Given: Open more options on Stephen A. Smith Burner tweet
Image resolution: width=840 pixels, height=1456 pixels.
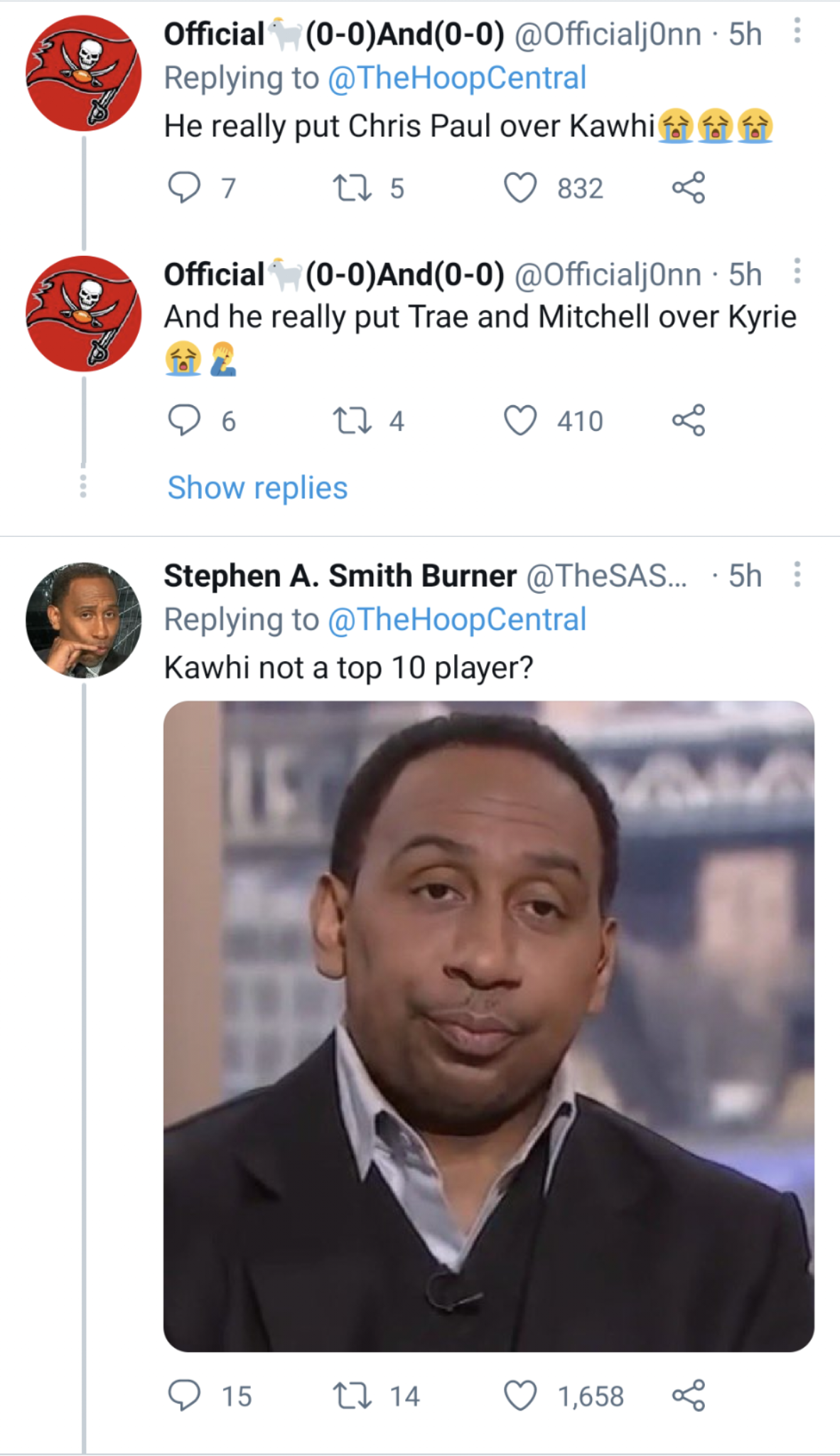Looking at the screenshot, I should pos(797,574).
